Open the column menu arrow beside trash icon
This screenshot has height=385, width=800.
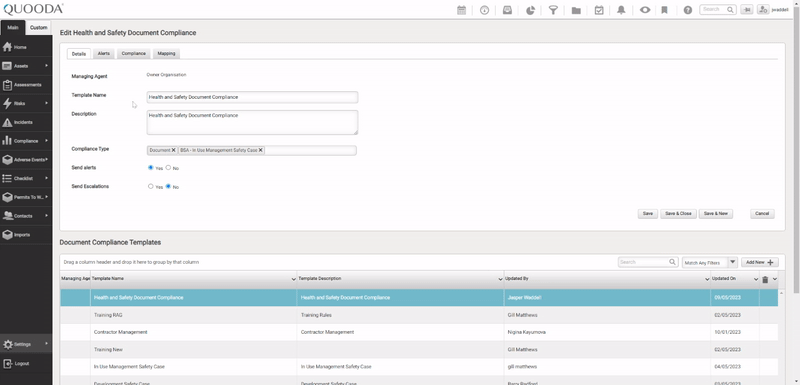tap(775, 279)
